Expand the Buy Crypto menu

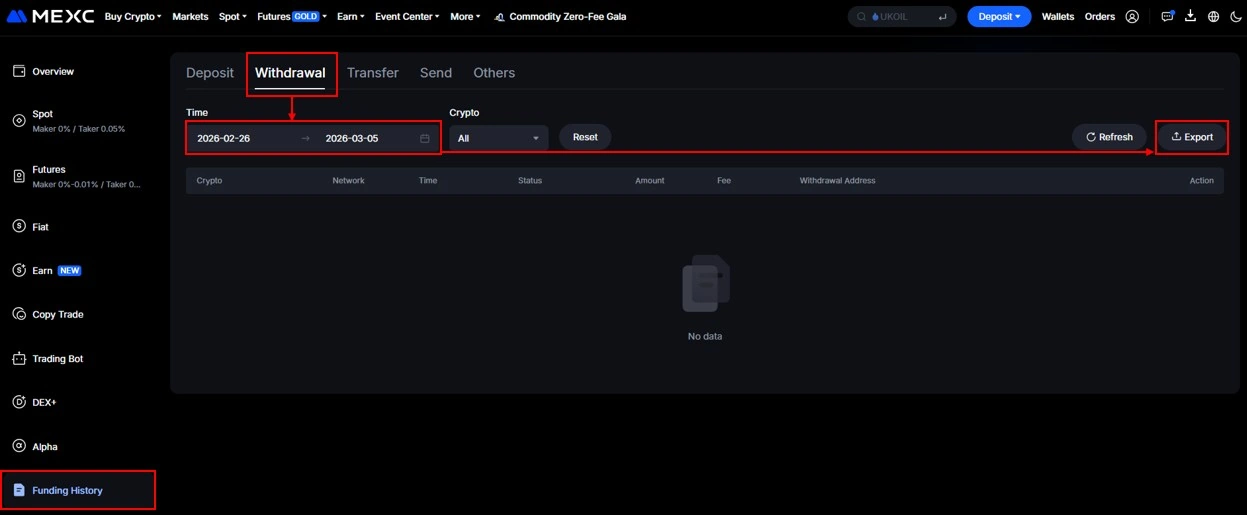tap(133, 17)
